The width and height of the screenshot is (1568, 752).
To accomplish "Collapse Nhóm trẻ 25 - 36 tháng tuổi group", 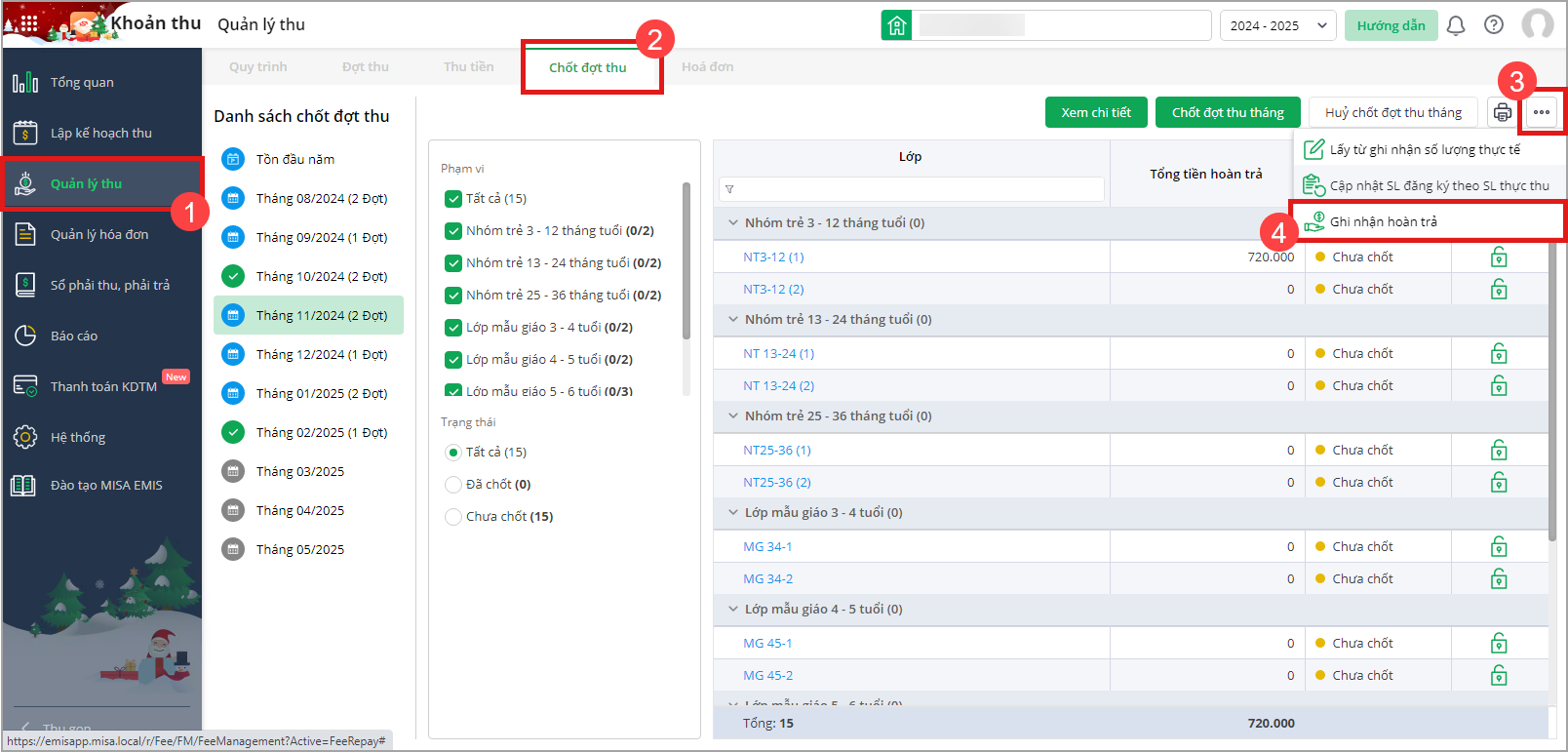I will pyautogui.click(x=733, y=416).
